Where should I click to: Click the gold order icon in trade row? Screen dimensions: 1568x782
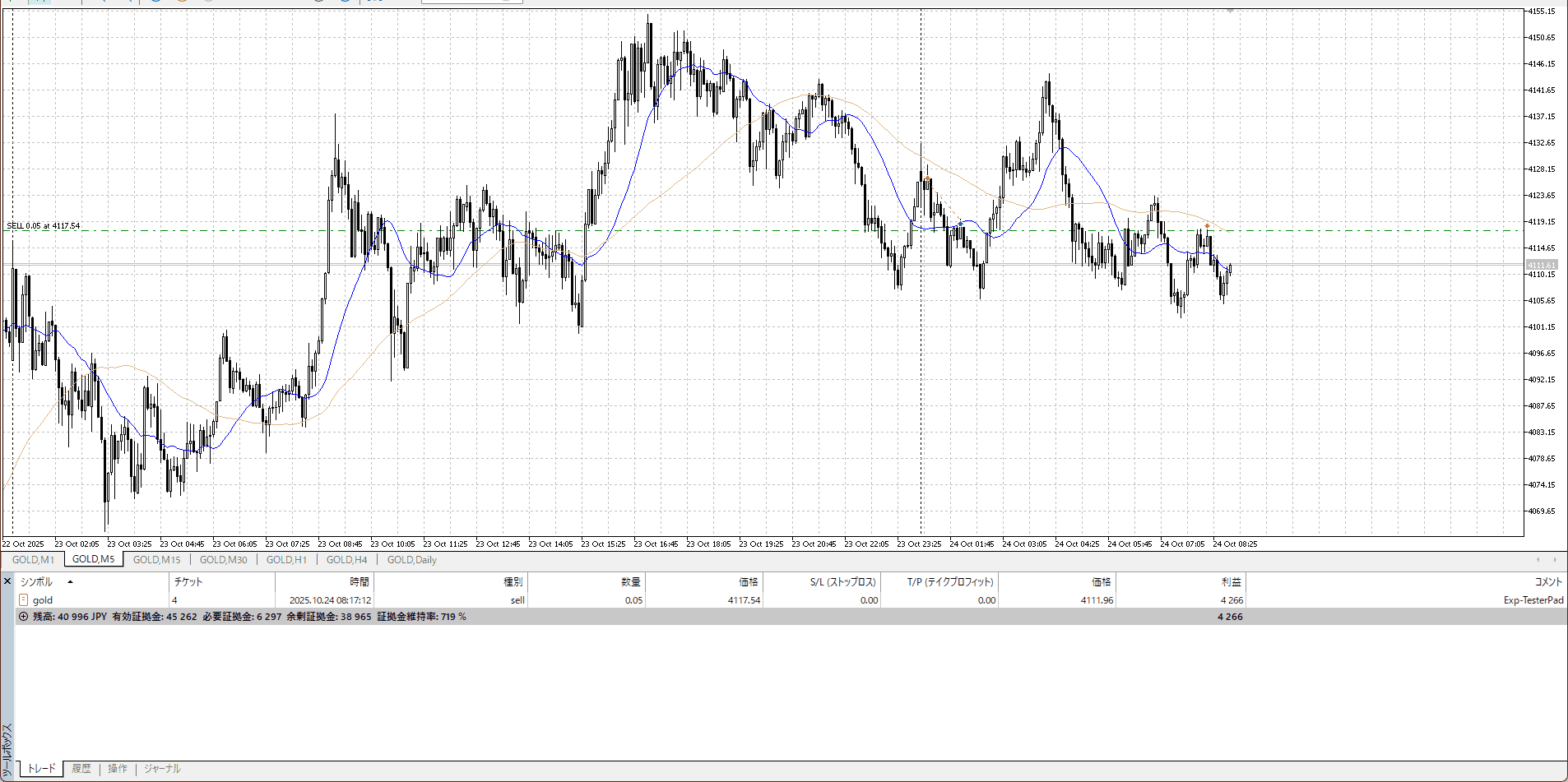[23, 600]
